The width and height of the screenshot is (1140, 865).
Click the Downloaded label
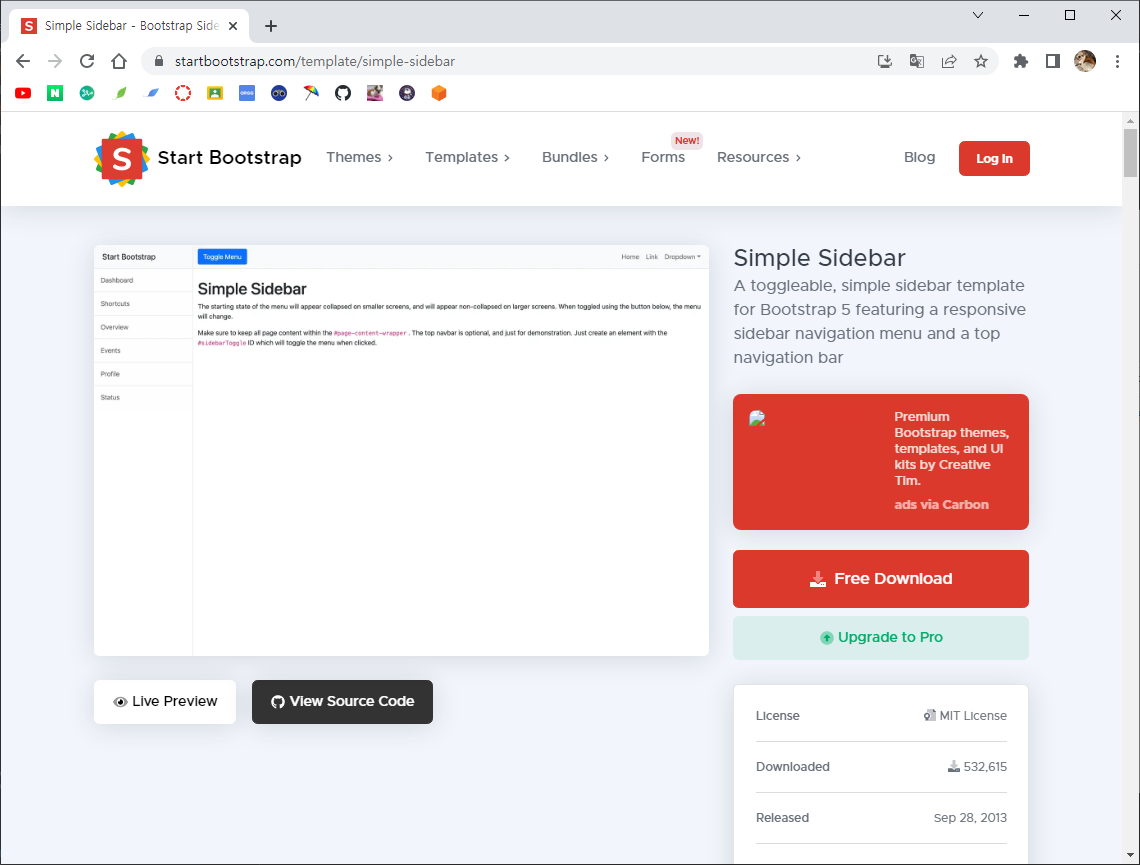pyautogui.click(x=792, y=766)
